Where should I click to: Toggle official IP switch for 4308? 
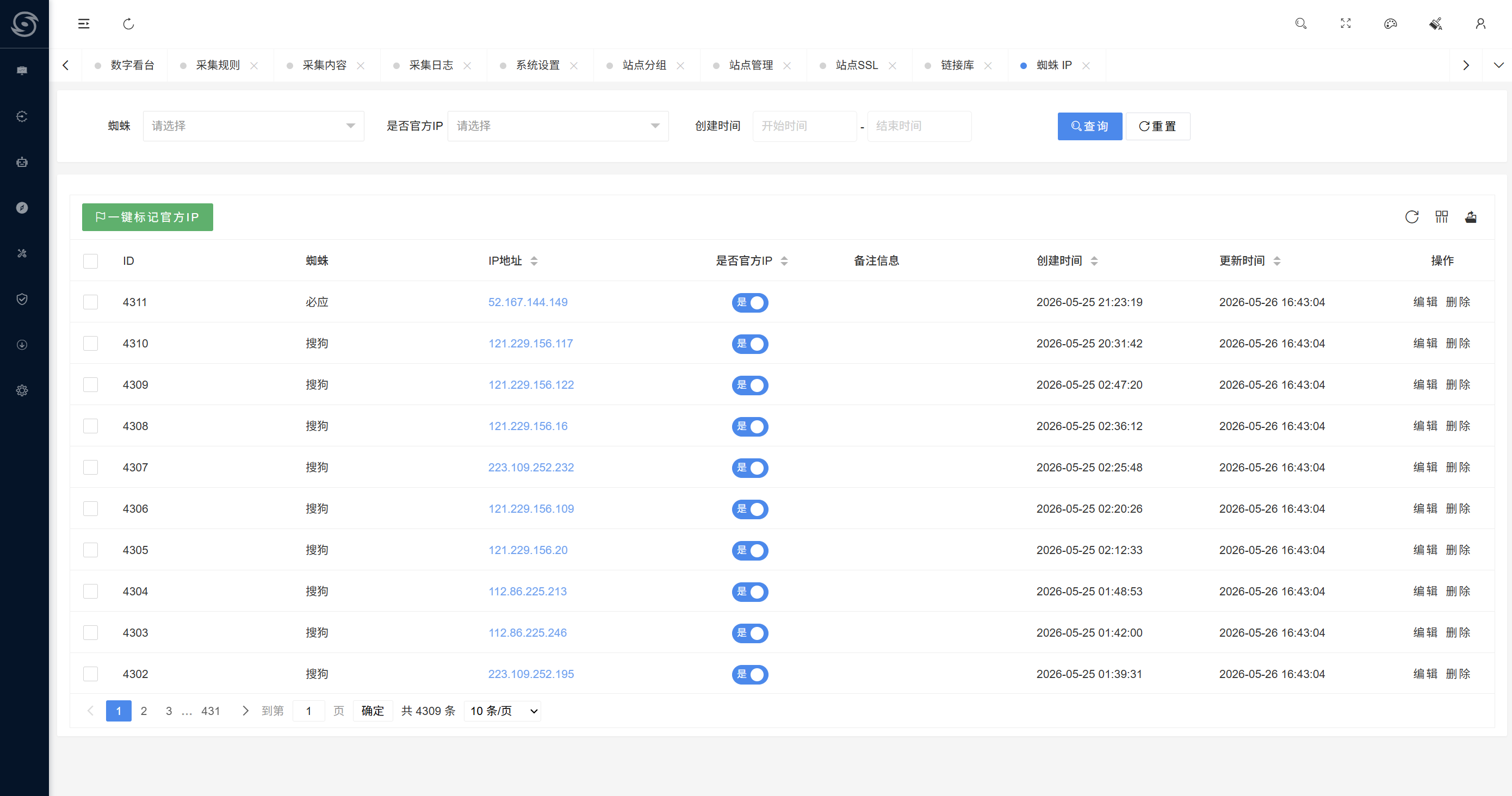coord(749,426)
